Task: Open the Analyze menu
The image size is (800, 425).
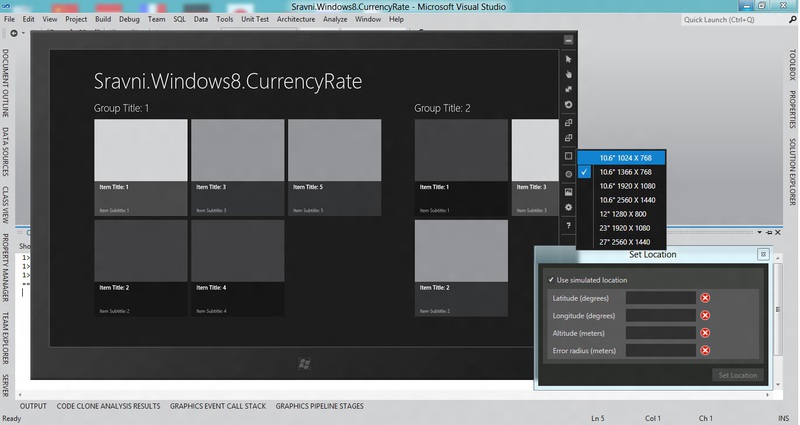Action: coord(335,19)
